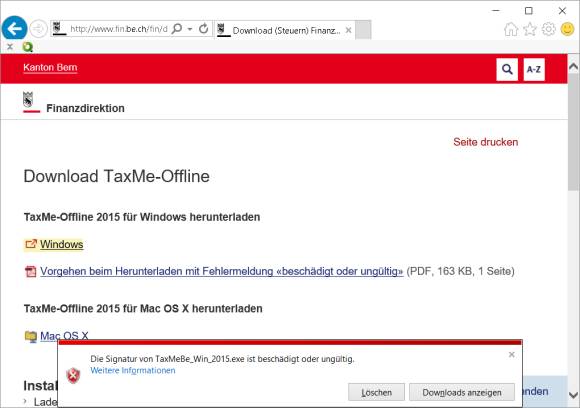Open the Mac OS X download link
The image size is (580, 408).
click(x=64, y=336)
